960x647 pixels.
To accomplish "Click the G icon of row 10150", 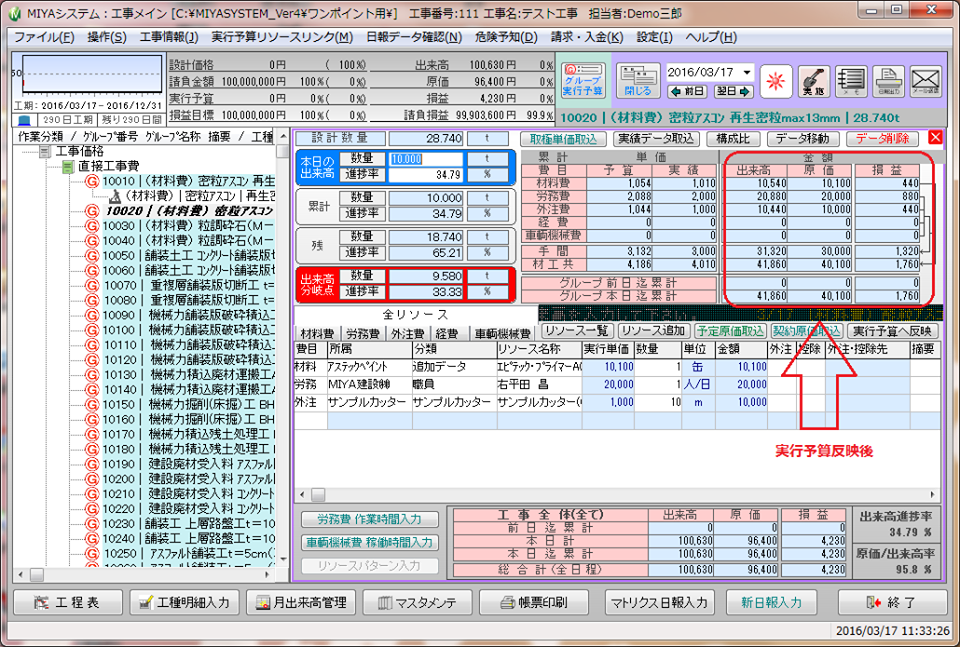I will 92,405.
